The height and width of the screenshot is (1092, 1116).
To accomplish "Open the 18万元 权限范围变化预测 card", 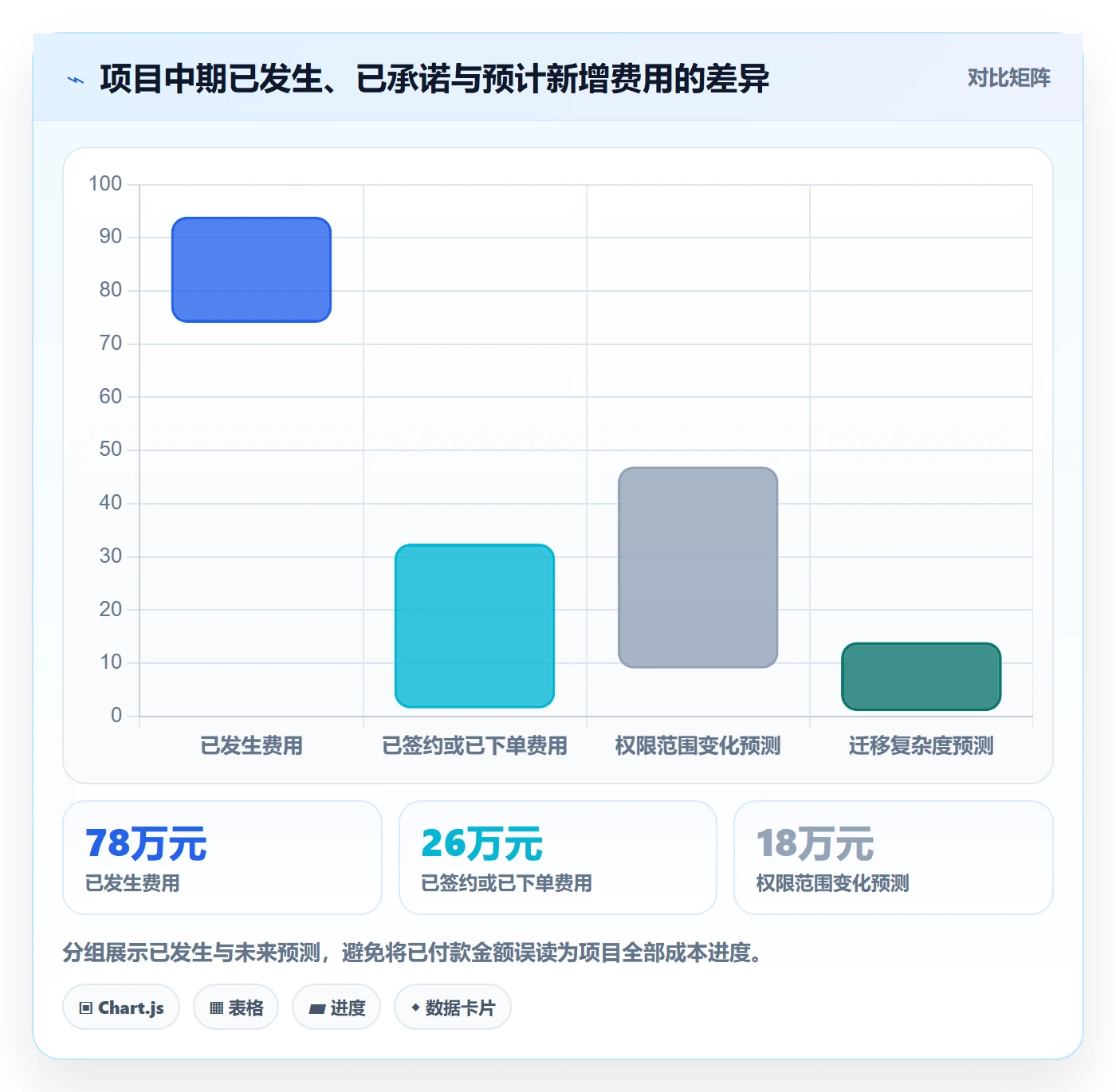I will 894,858.
